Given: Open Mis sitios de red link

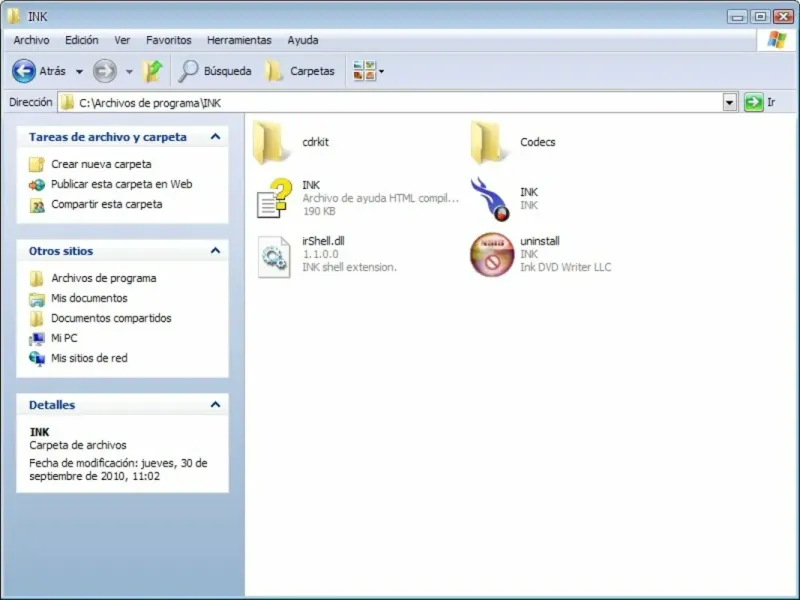Looking at the screenshot, I should (x=89, y=358).
